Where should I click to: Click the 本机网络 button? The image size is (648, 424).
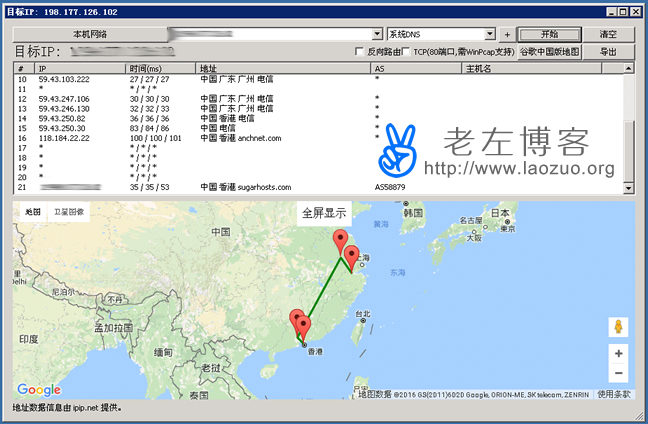point(90,34)
